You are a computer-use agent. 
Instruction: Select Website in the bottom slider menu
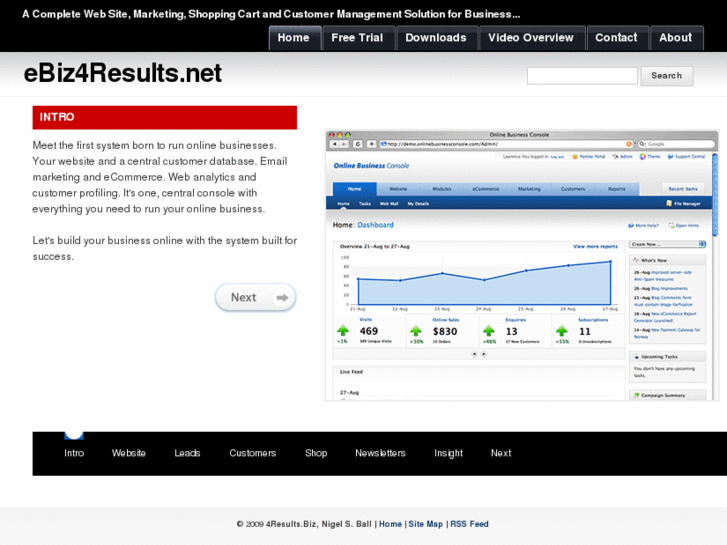coord(129,453)
